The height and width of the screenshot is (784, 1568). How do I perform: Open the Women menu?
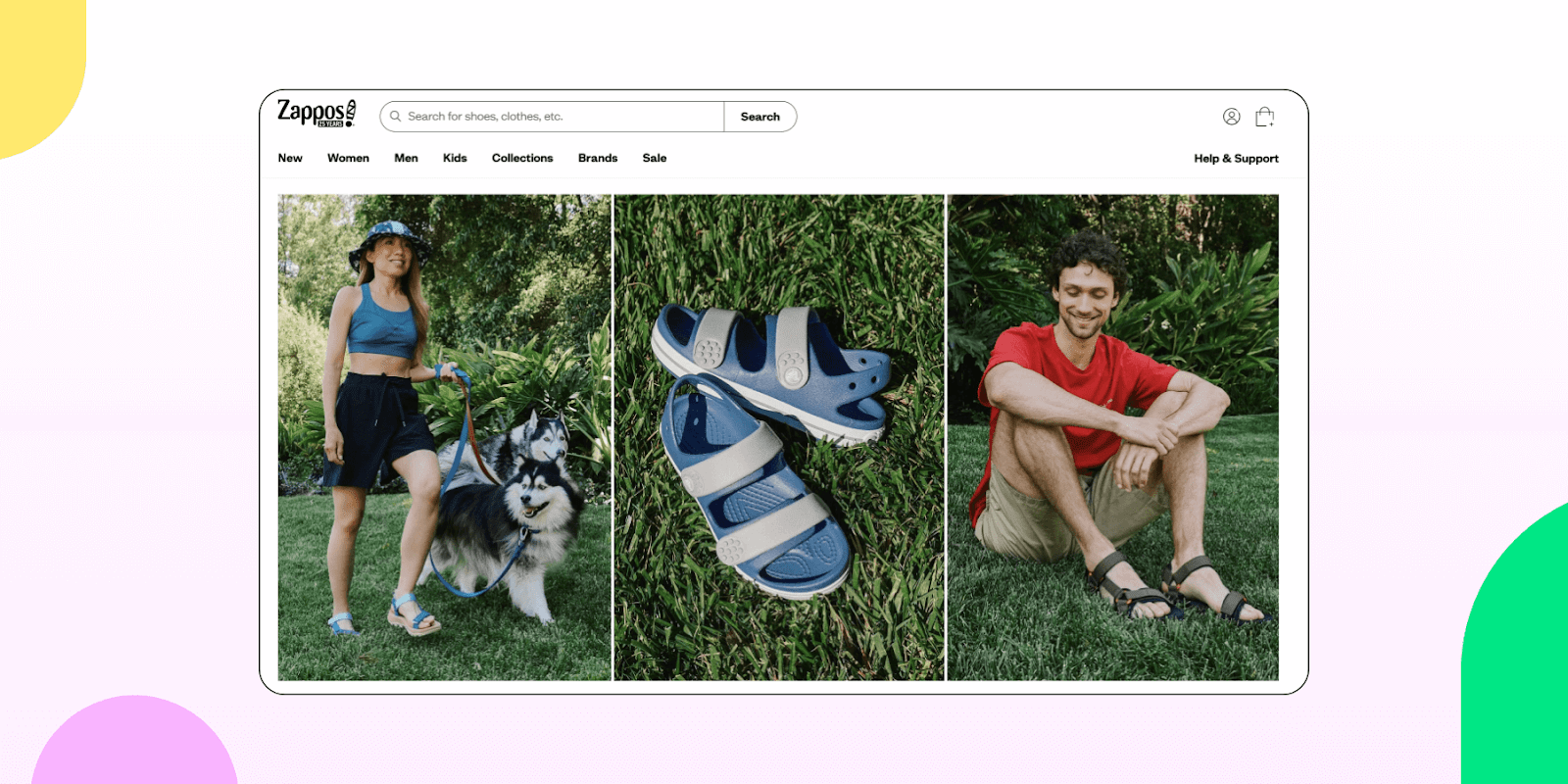[348, 158]
